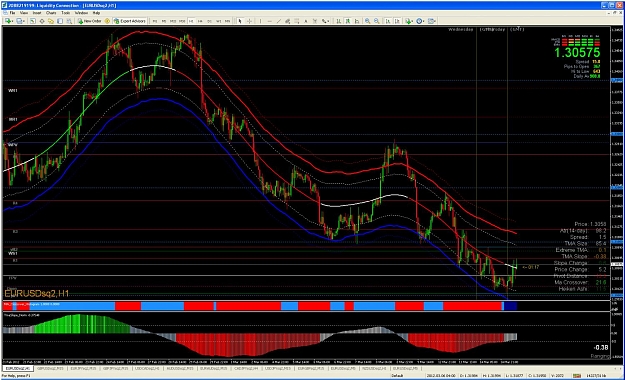Viewport: 625px width, 380px height.
Task: Select the standard arrow cursor tool
Action: coord(240,21)
